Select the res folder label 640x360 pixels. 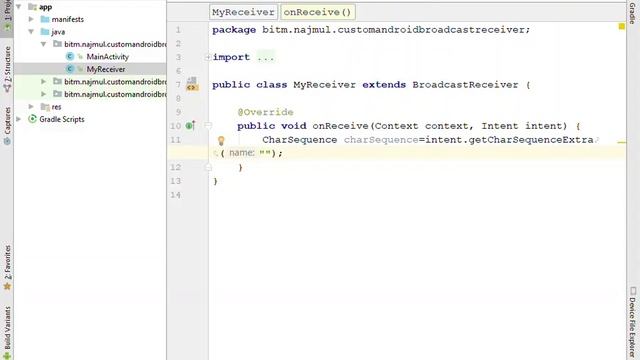pyautogui.click(x=56, y=107)
